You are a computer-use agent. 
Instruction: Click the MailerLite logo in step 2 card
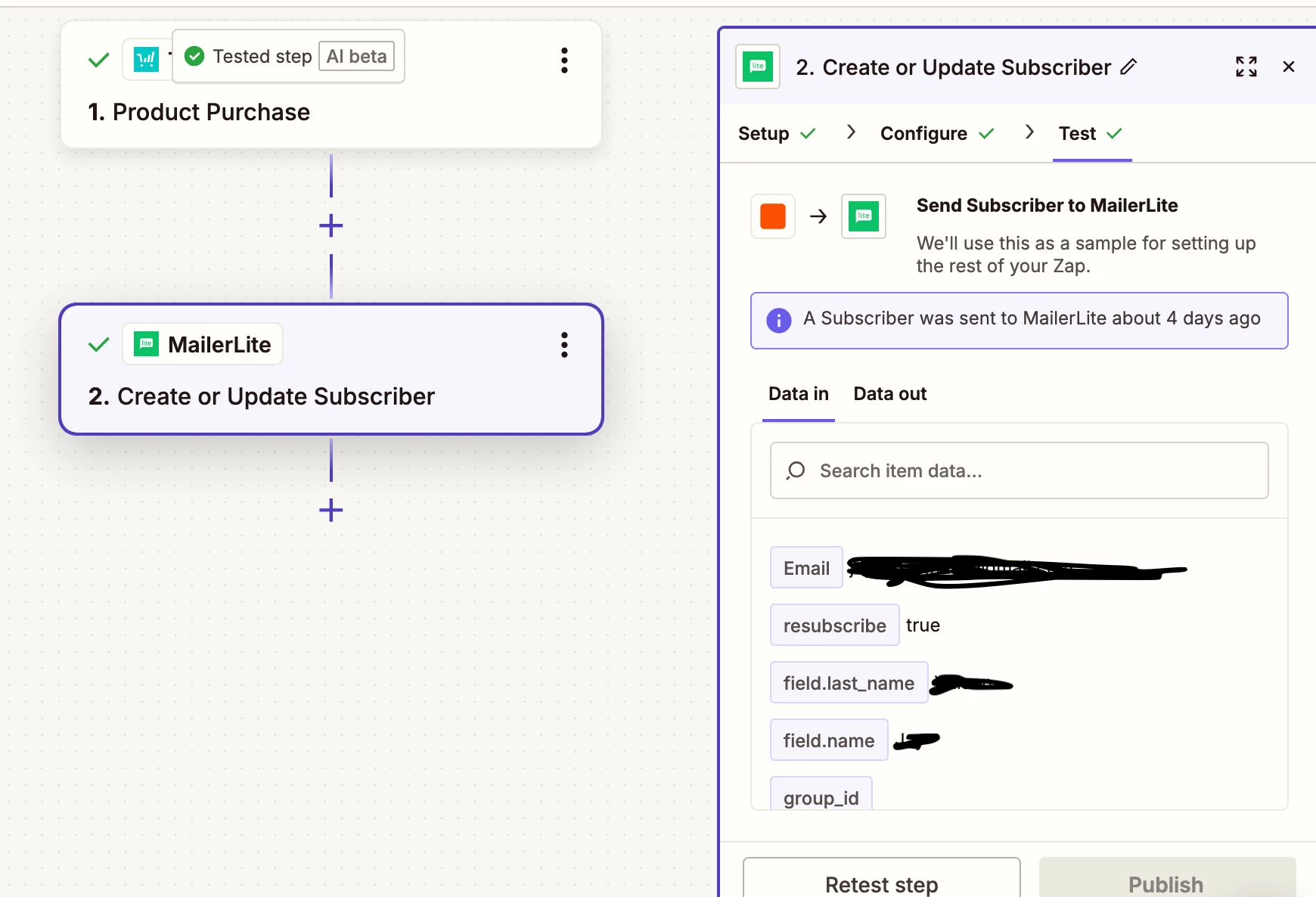146,344
